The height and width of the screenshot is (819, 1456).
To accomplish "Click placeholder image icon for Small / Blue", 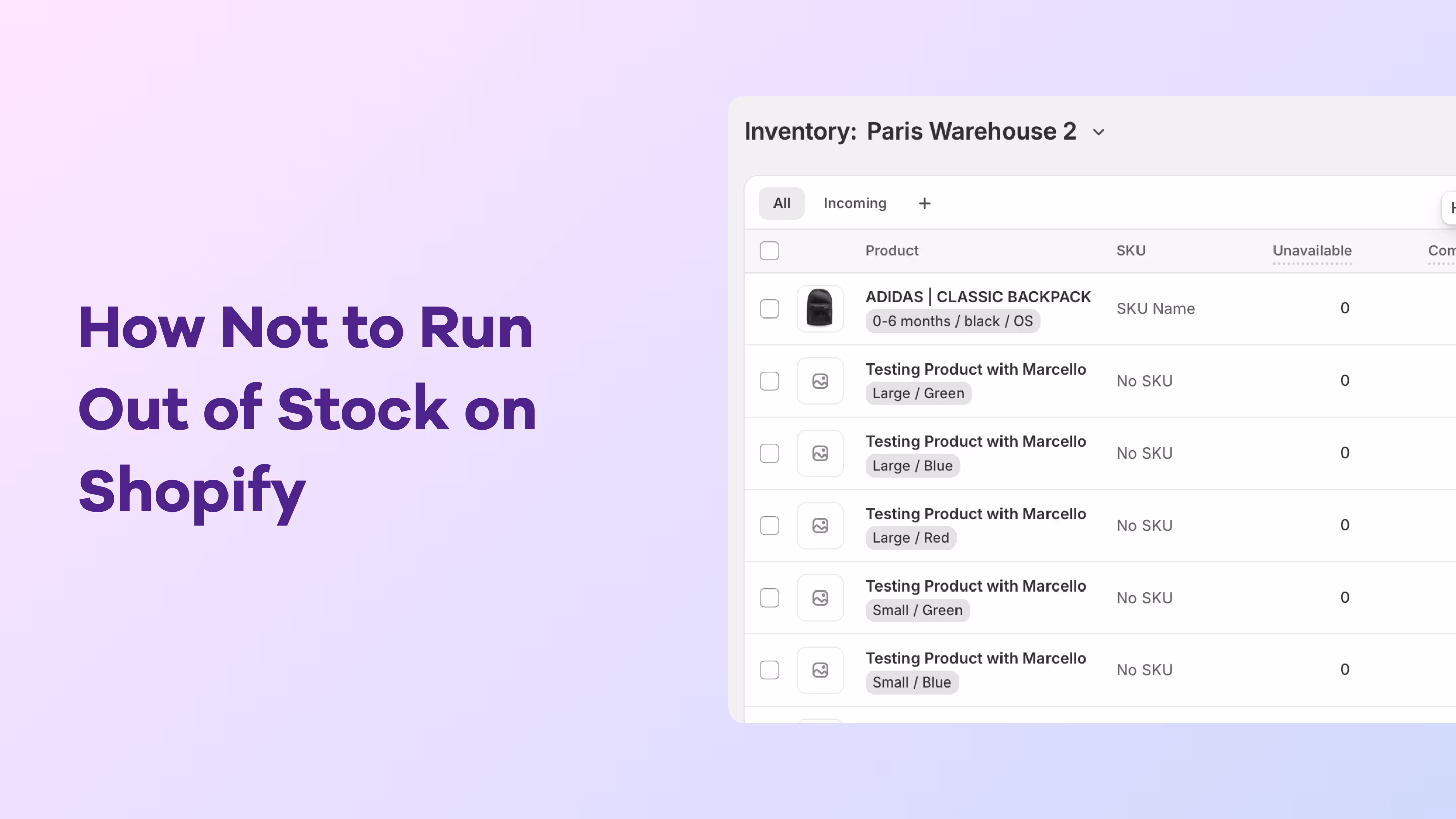I will [820, 670].
